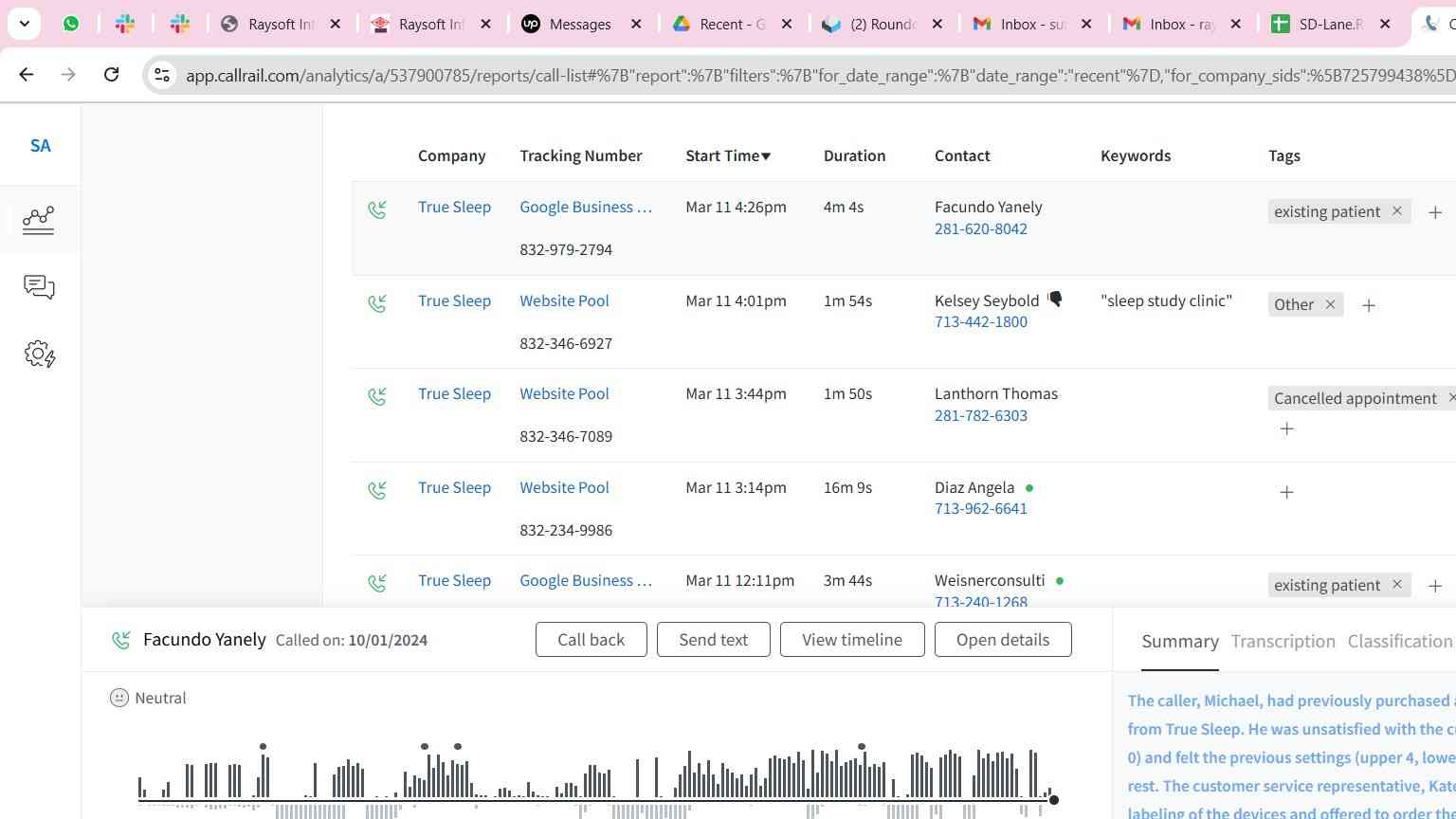
Task: Open Google Business tracking number in Facundo row
Action: pyautogui.click(x=586, y=208)
